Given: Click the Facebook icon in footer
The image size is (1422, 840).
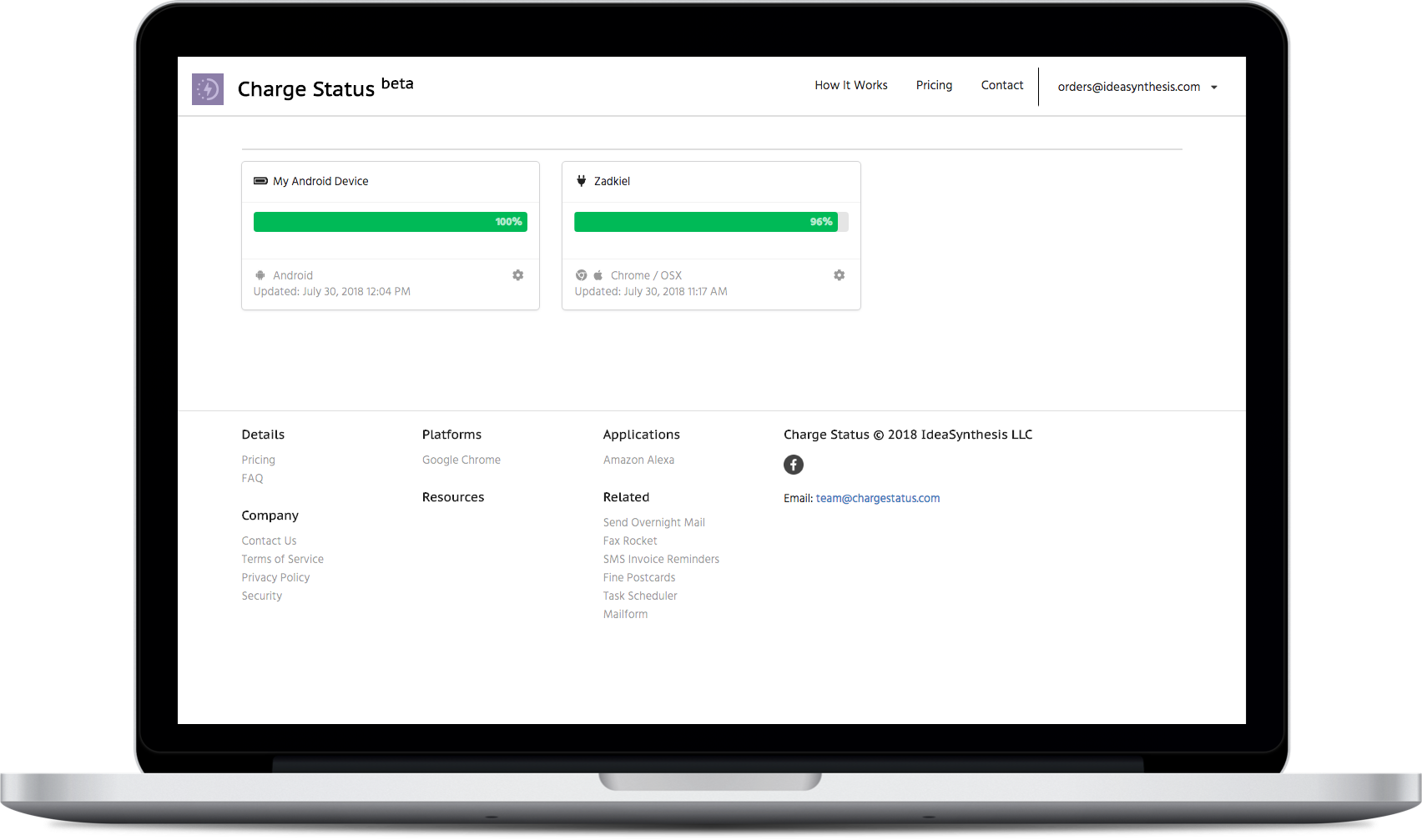Looking at the screenshot, I should click(793, 465).
